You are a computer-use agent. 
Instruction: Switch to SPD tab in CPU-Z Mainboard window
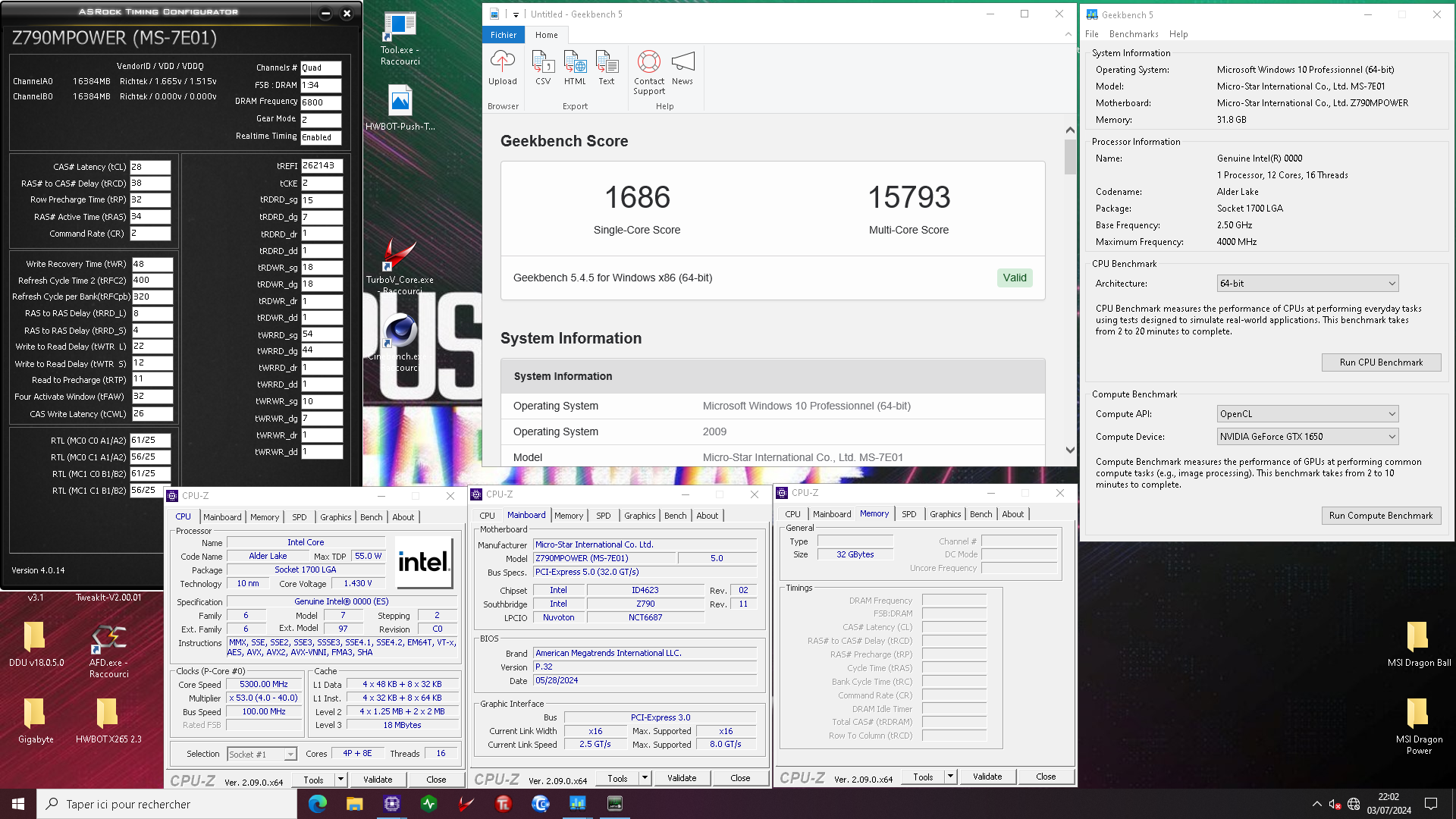point(603,516)
